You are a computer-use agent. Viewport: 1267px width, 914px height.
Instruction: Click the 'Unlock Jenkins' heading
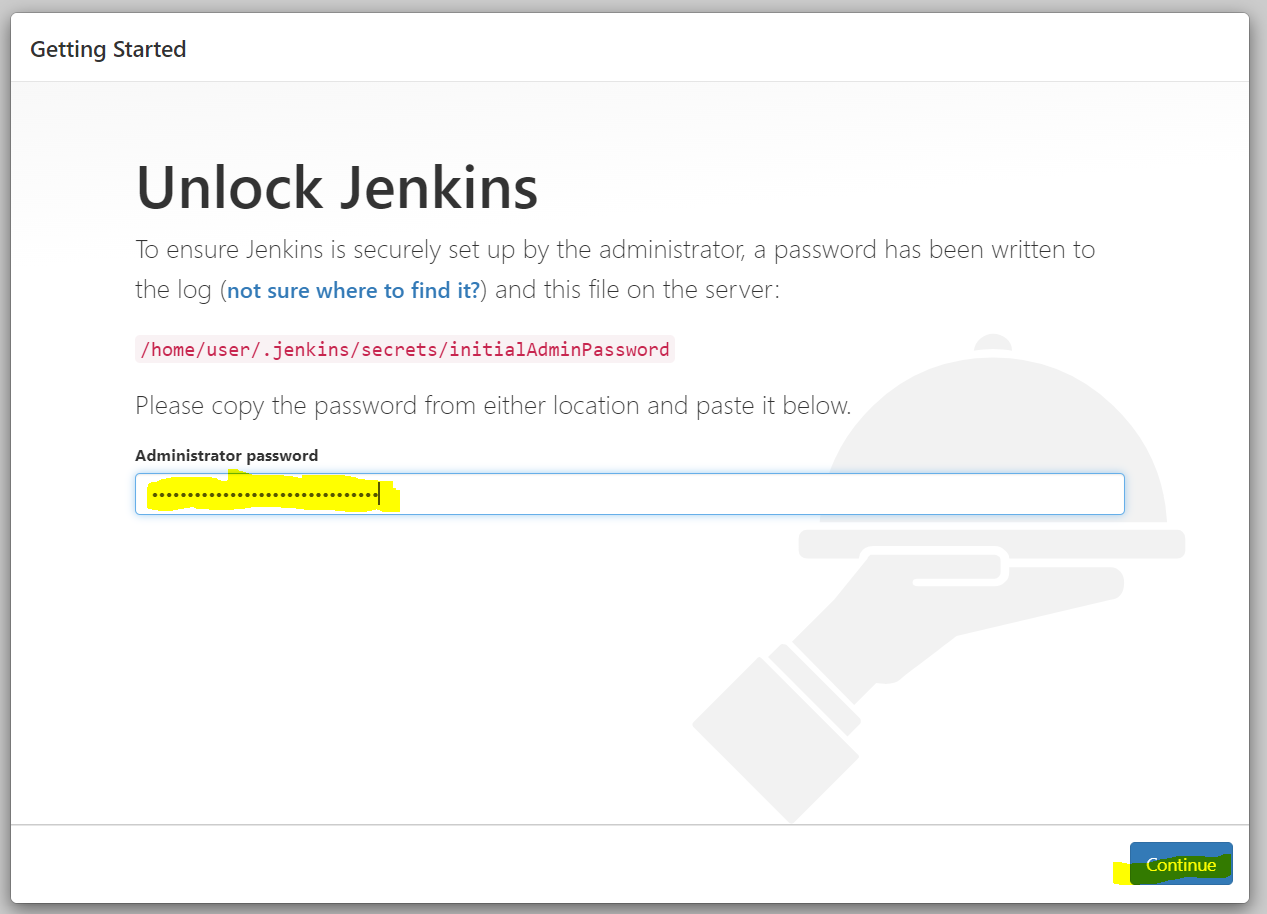[x=337, y=188]
